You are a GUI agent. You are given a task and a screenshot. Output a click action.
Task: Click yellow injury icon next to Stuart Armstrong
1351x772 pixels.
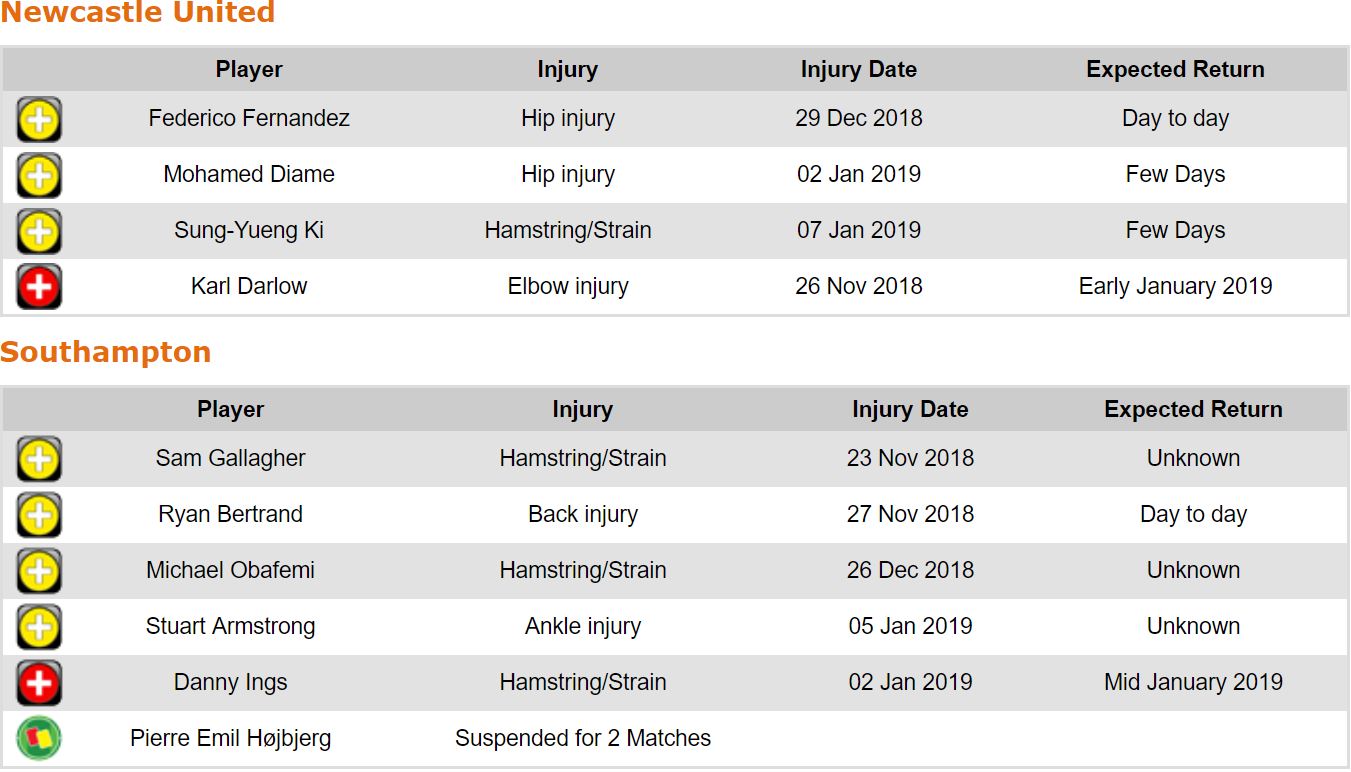39,628
